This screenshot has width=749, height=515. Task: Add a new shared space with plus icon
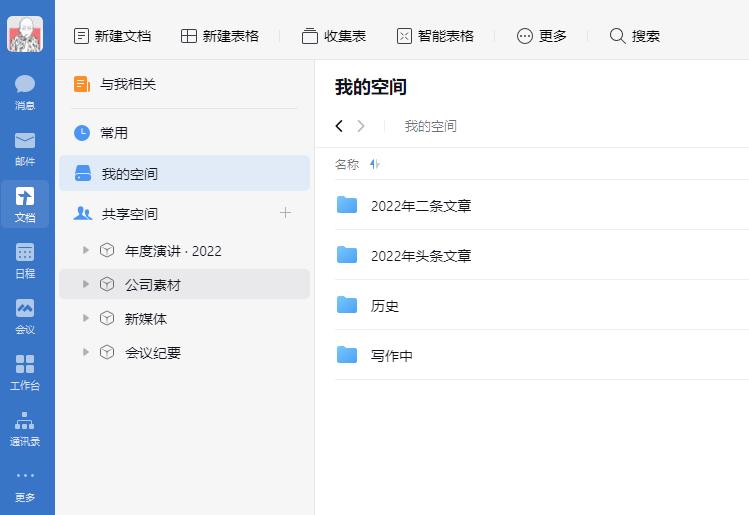coord(285,213)
